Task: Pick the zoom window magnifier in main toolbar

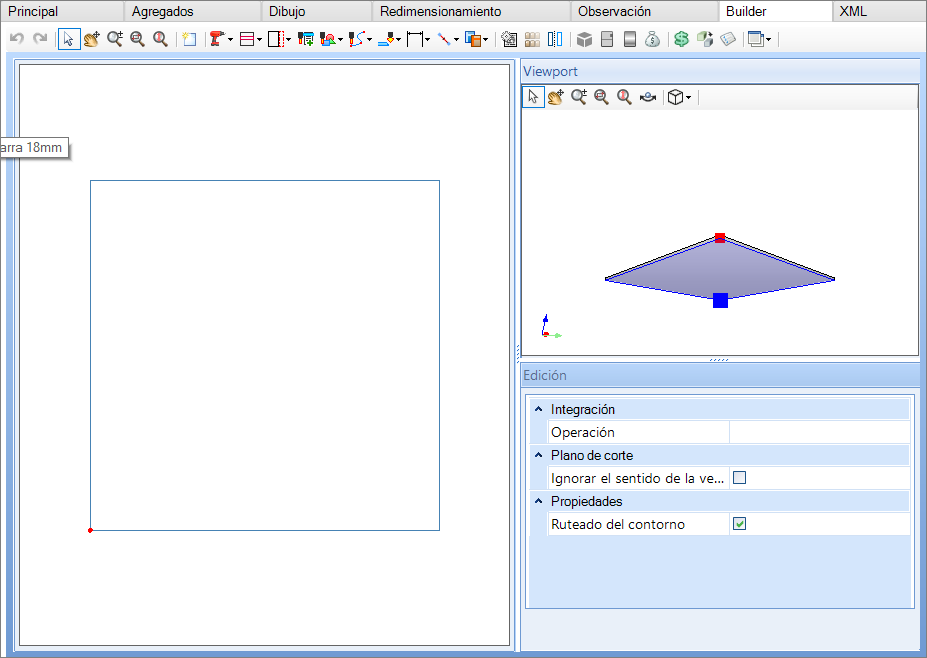Action: pyautogui.click(x=137, y=39)
